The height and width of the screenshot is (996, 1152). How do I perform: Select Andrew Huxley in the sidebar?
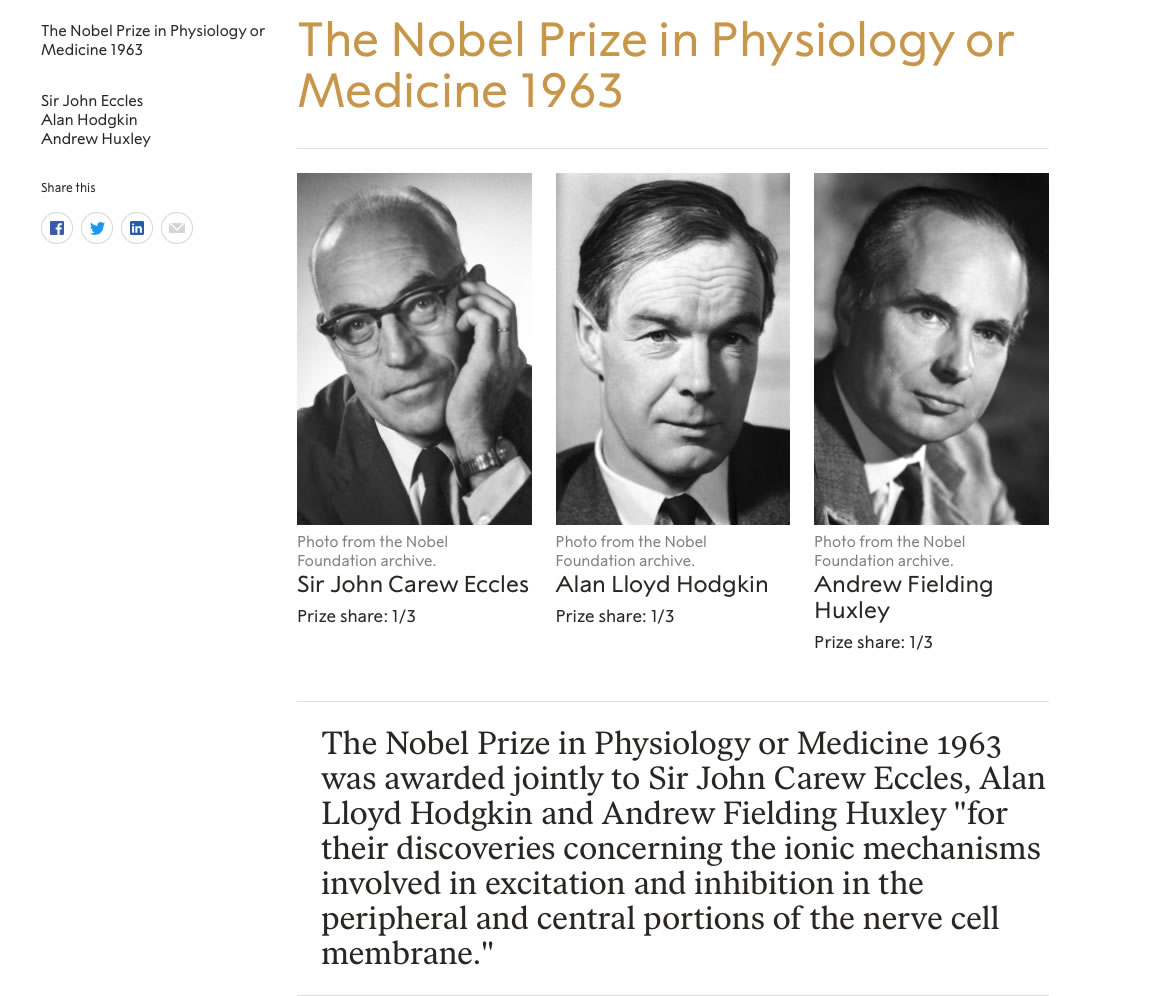point(96,139)
